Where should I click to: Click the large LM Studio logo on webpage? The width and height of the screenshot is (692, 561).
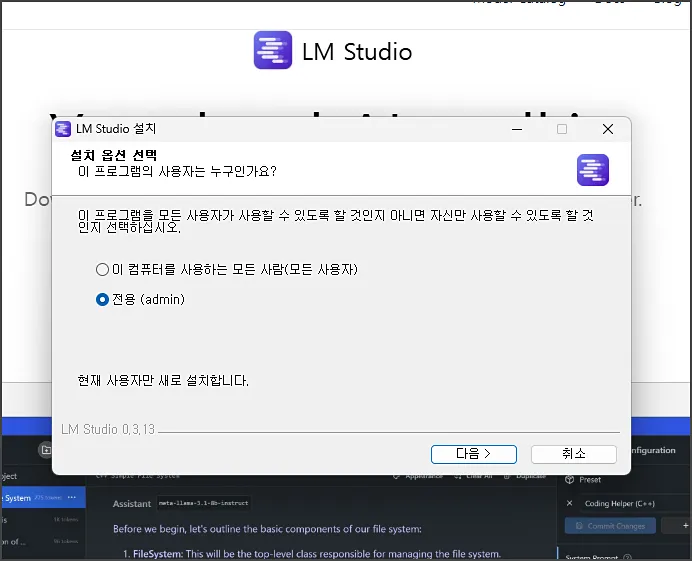[273, 50]
